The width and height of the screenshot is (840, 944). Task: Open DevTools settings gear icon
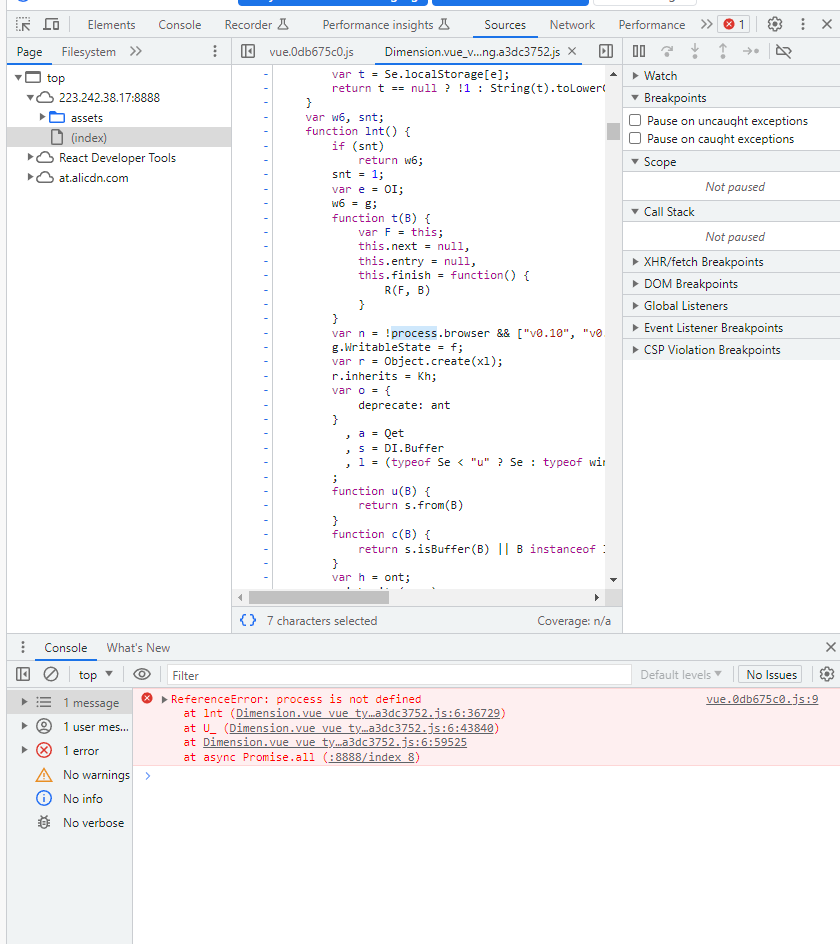coord(774,24)
